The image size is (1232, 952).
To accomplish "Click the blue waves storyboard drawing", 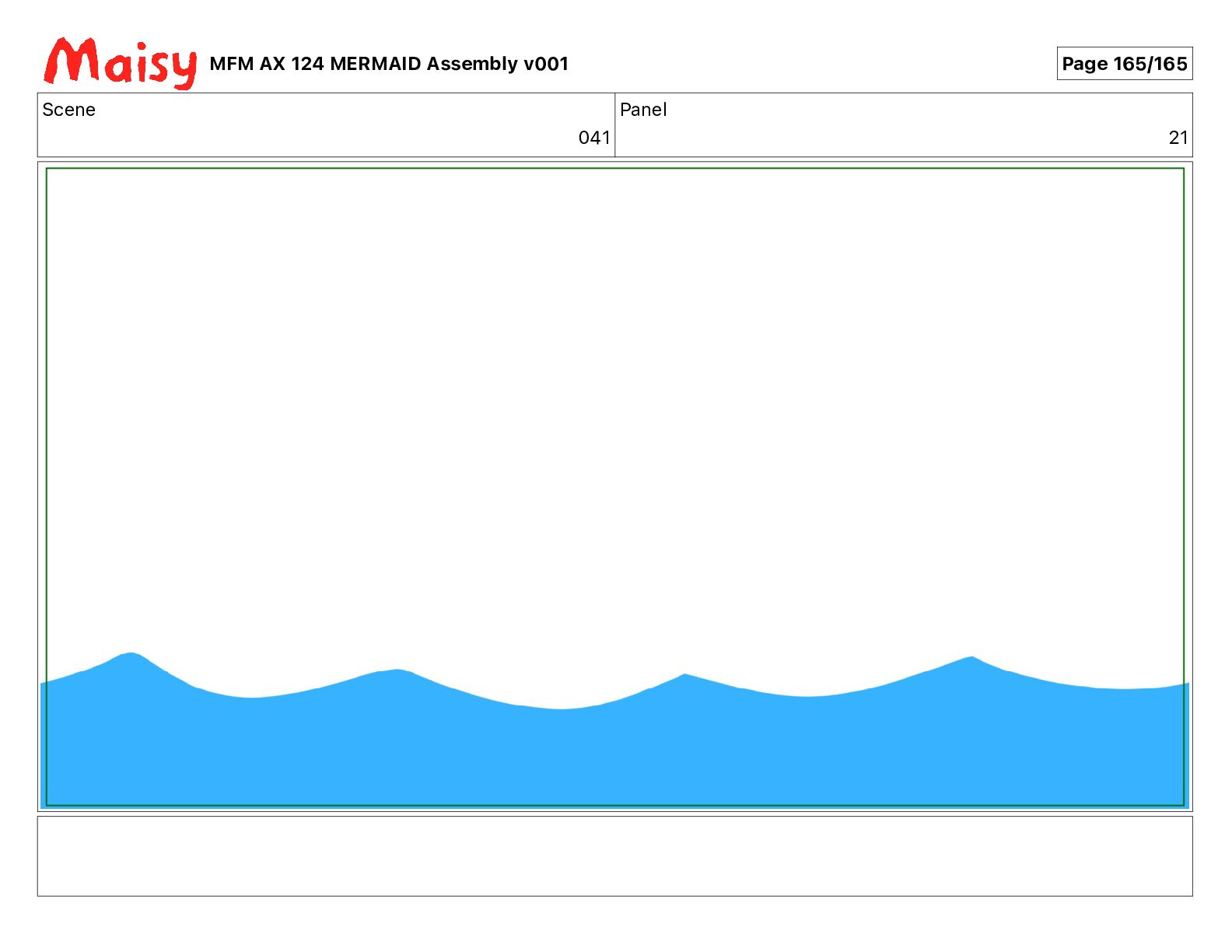I will tap(614, 730).
